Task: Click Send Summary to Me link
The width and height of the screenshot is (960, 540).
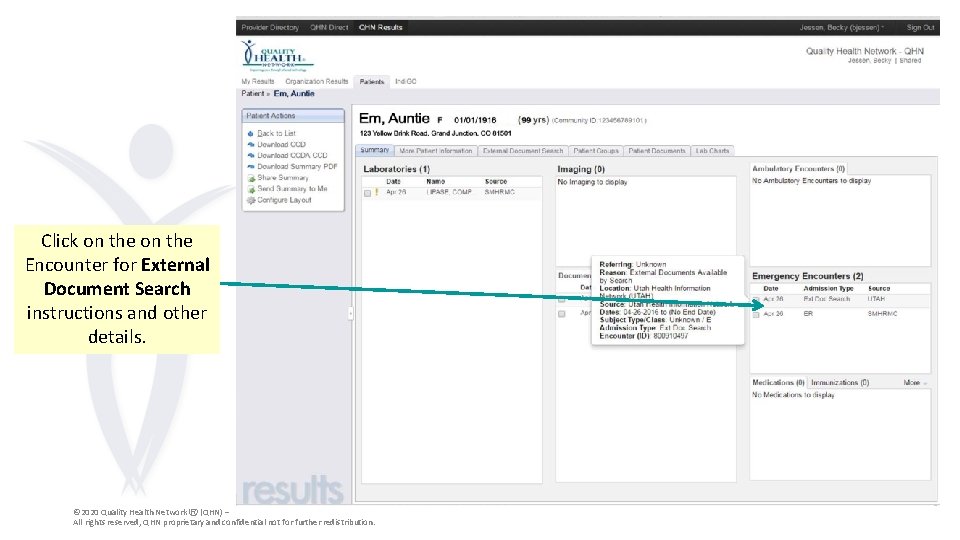Action: click(x=292, y=189)
